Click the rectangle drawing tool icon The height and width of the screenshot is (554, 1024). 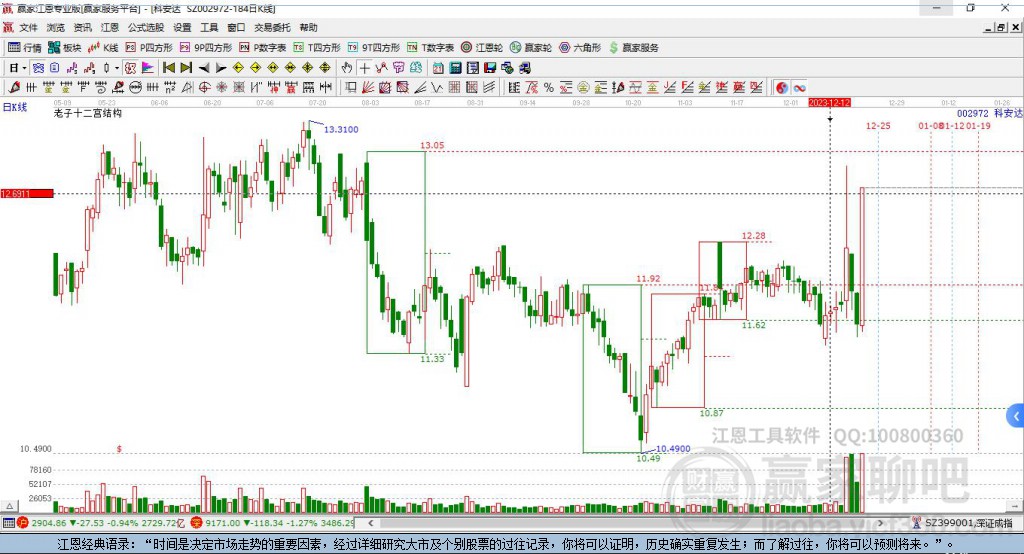tap(351, 88)
